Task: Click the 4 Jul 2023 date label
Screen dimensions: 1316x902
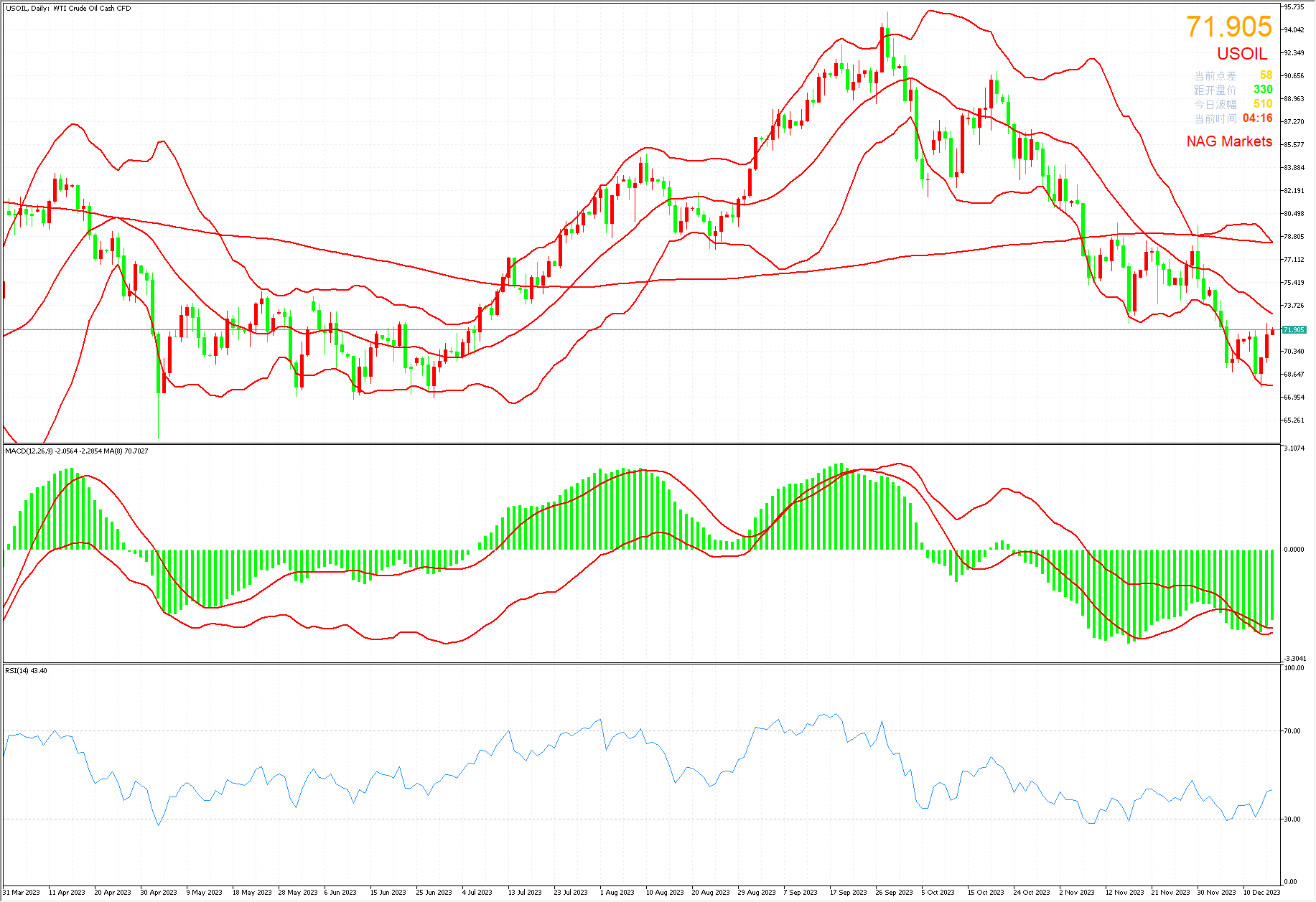Action: [477, 893]
